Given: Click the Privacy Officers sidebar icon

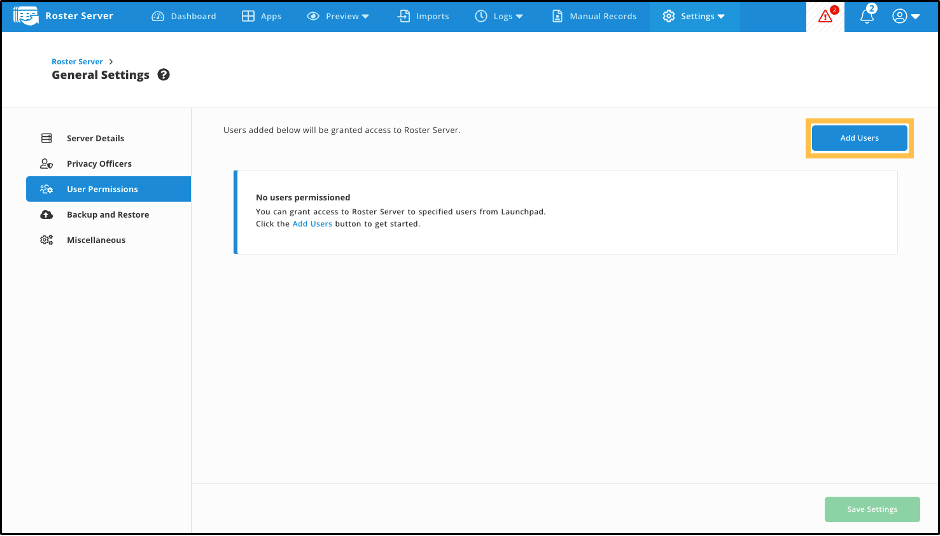Looking at the screenshot, I should click(x=46, y=164).
